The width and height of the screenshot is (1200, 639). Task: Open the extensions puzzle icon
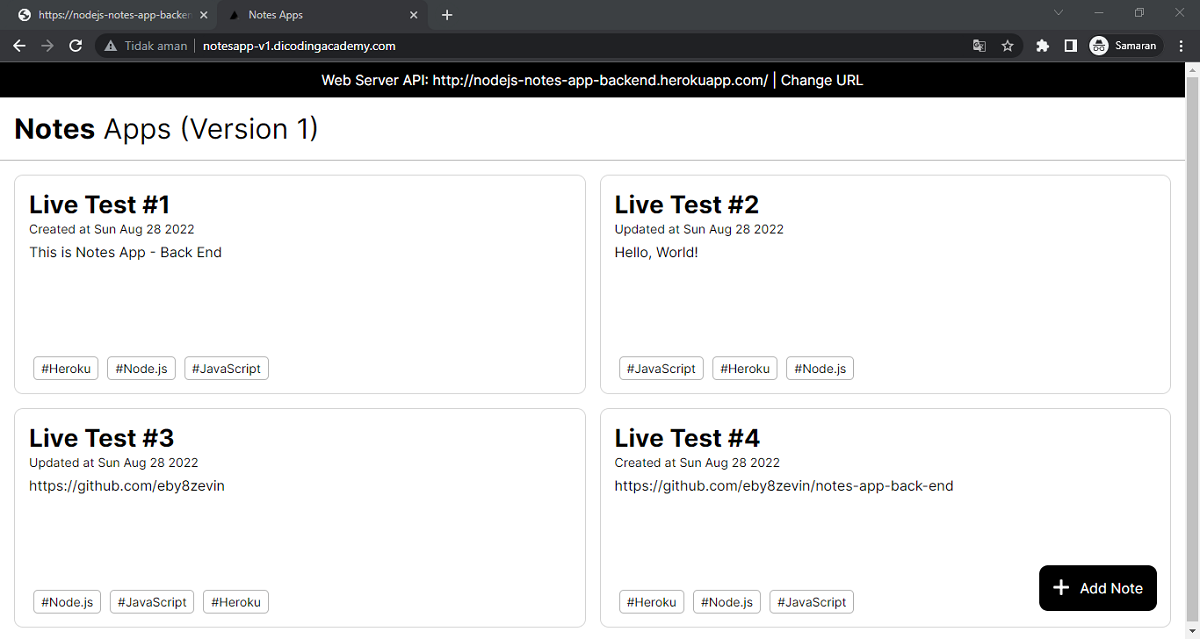point(1042,46)
